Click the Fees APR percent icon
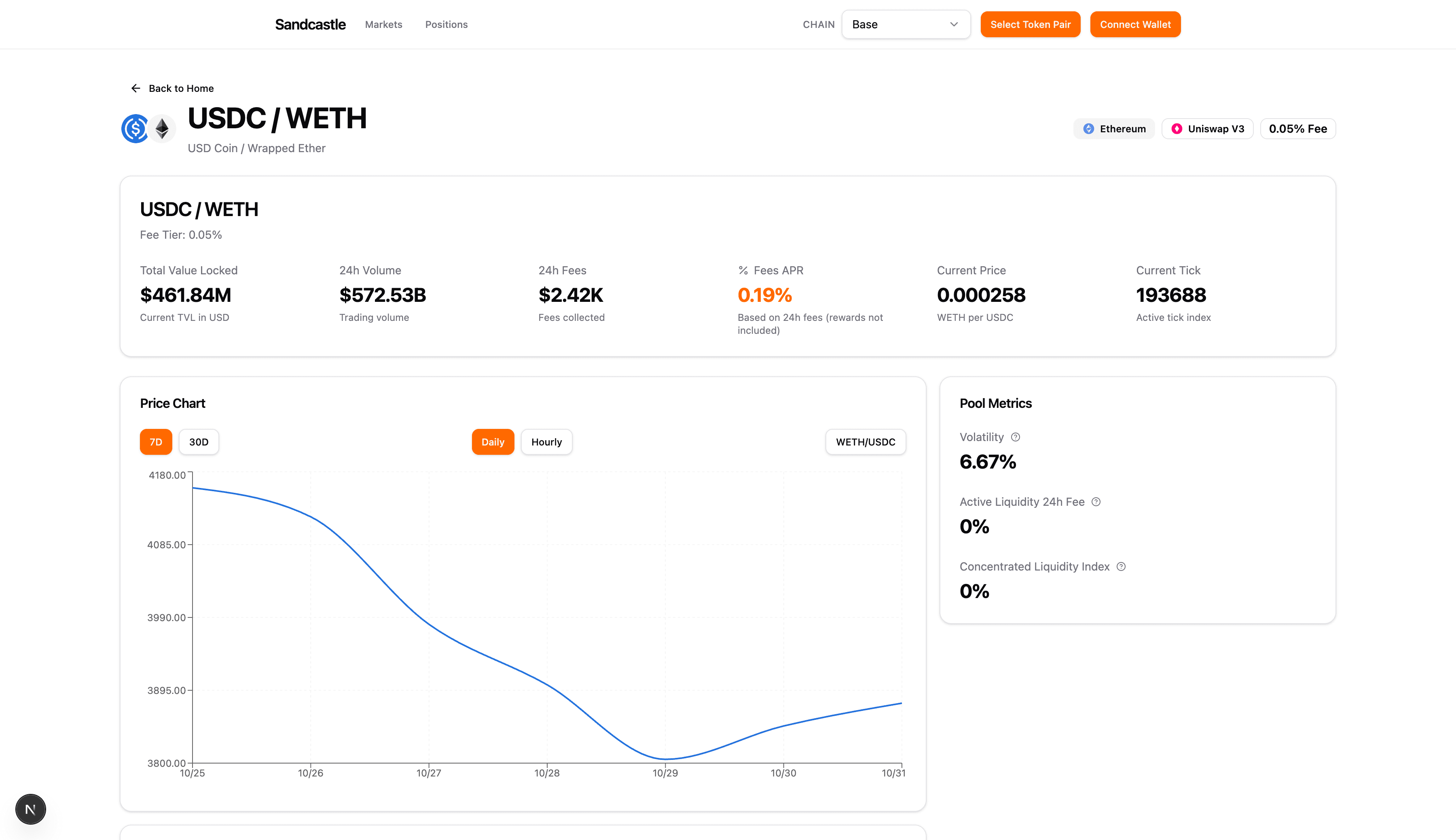Image resolution: width=1456 pixels, height=840 pixels. point(743,271)
